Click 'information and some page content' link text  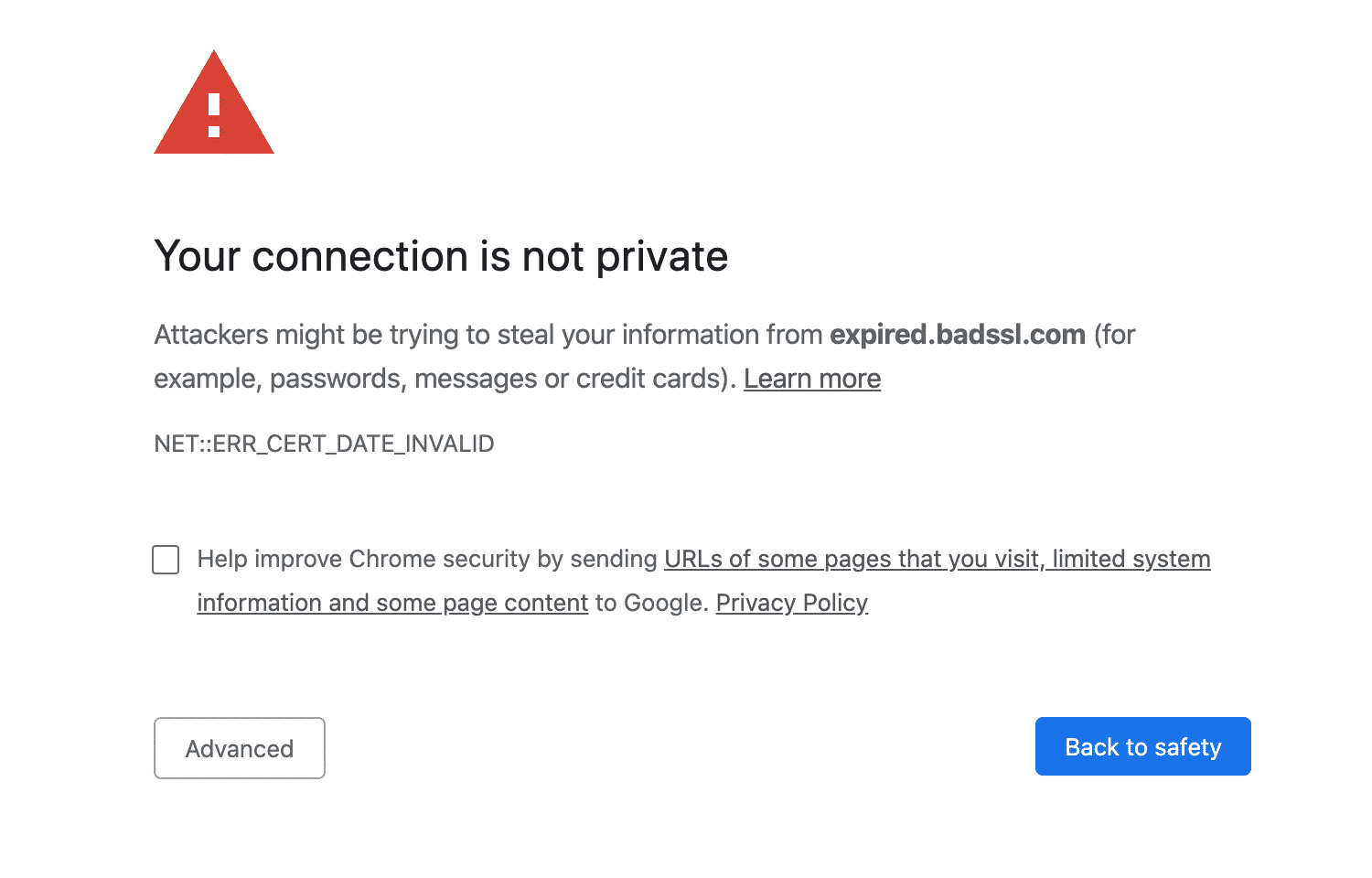392,603
